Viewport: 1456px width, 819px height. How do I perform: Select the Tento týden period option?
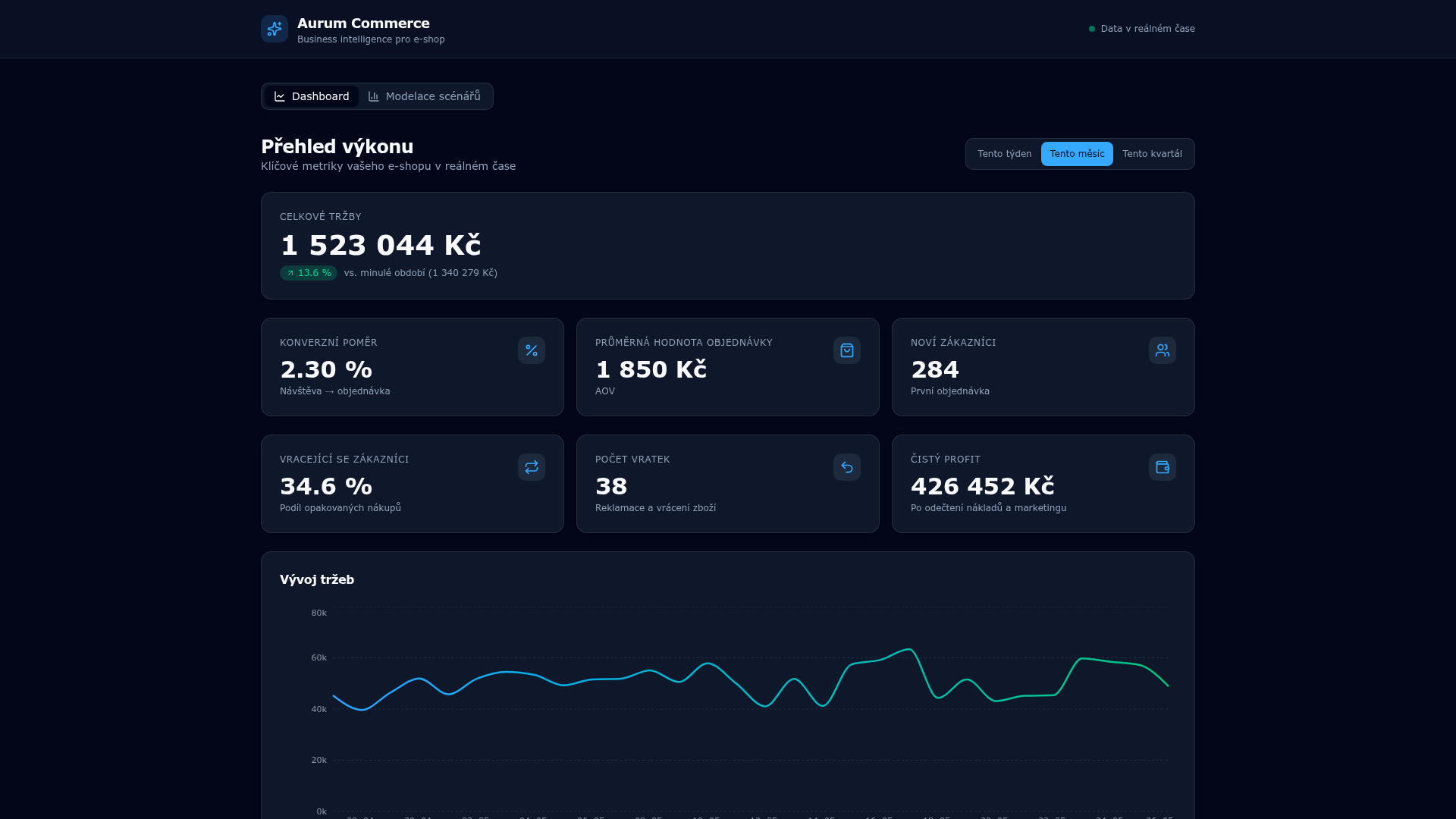click(1004, 154)
